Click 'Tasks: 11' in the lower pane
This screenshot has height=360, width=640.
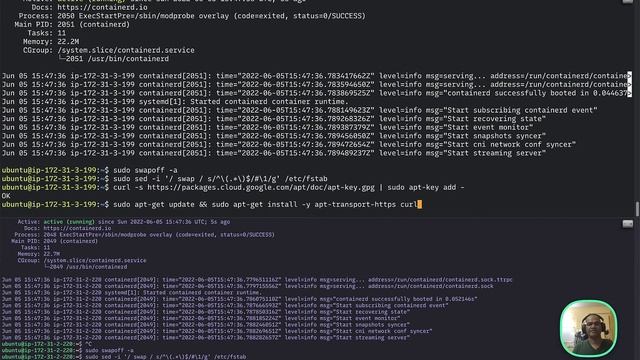point(35,248)
